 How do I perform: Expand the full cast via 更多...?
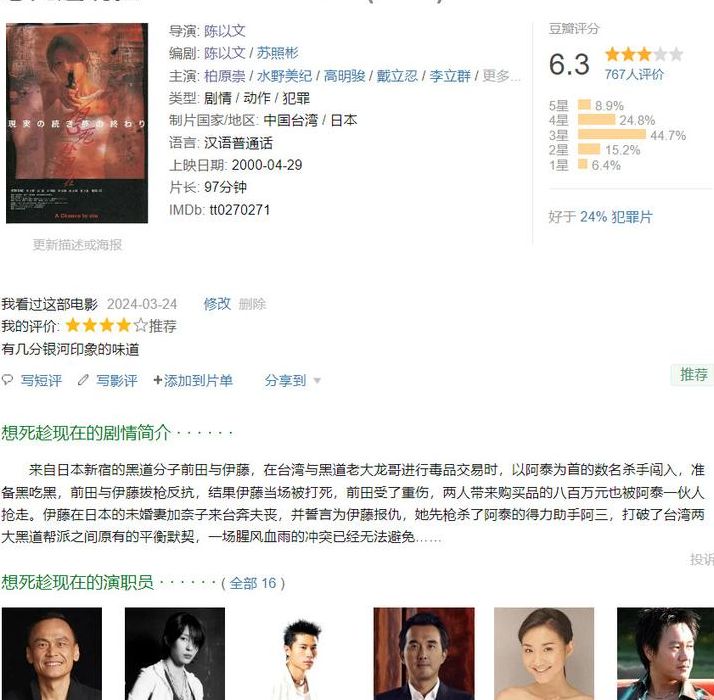click(x=501, y=76)
